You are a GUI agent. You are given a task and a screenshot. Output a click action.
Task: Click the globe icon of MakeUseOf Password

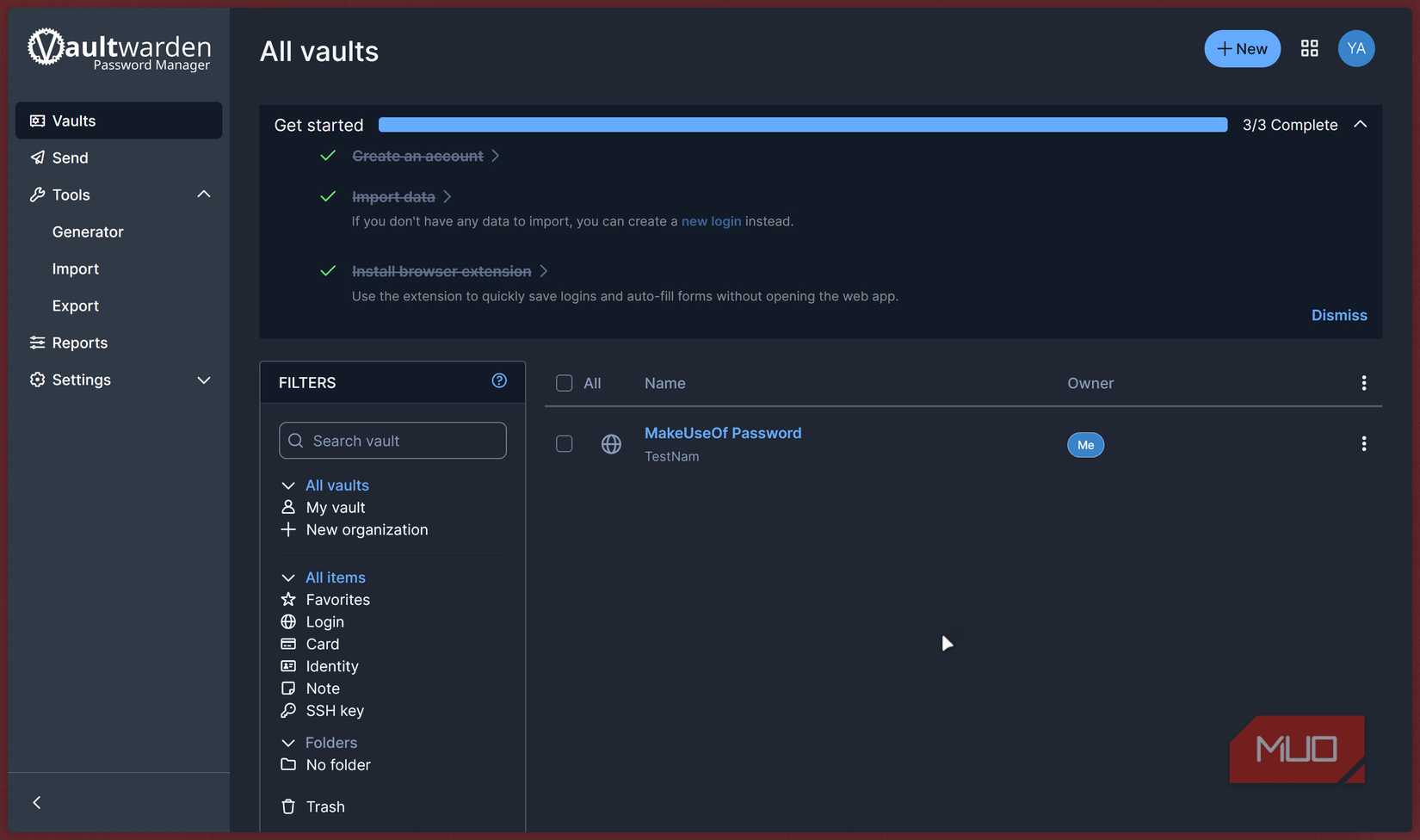[611, 444]
